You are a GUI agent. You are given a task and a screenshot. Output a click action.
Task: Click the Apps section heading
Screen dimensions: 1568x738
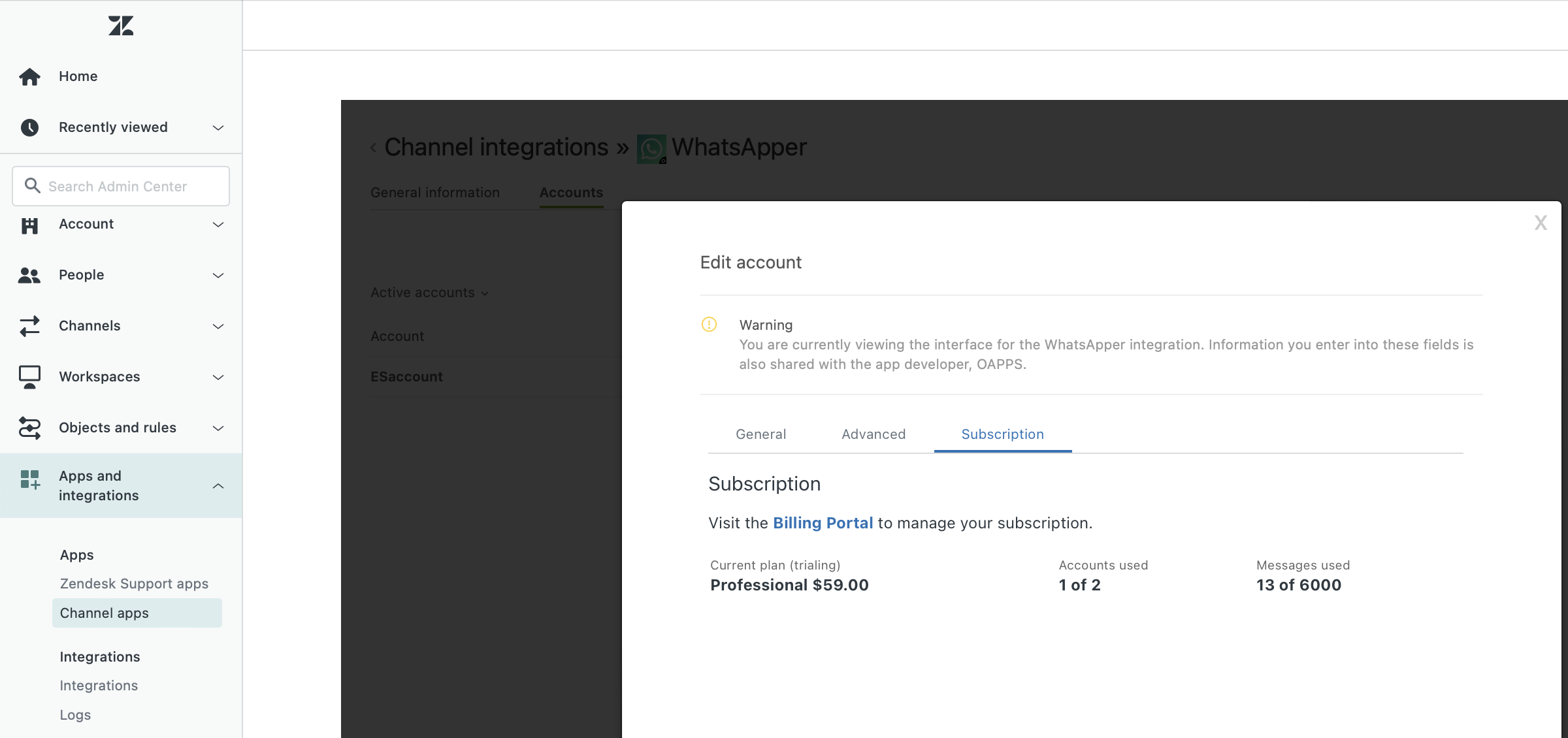pos(76,555)
